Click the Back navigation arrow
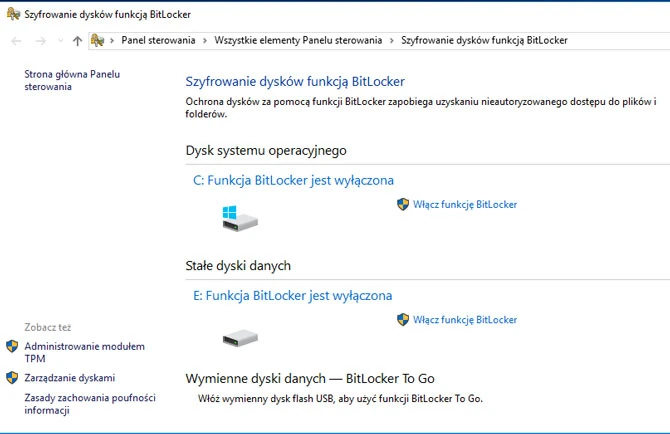670x434 pixels. (x=16, y=41)
